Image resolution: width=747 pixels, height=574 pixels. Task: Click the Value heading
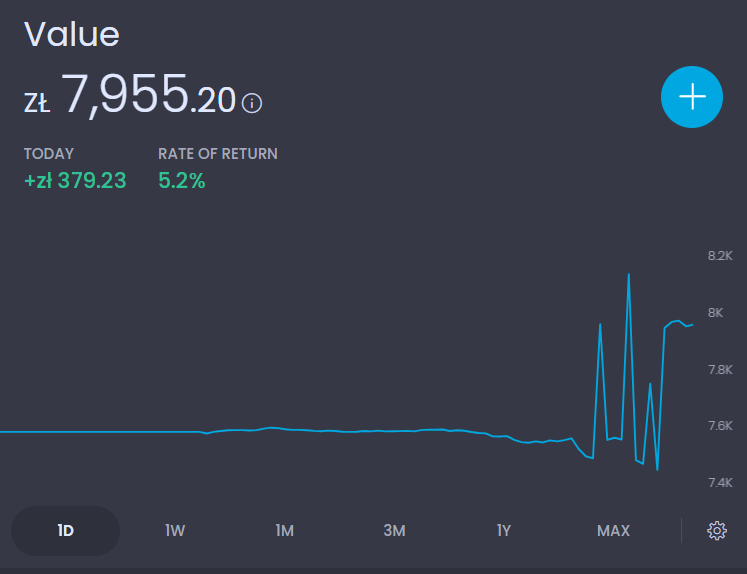(72, 35)
